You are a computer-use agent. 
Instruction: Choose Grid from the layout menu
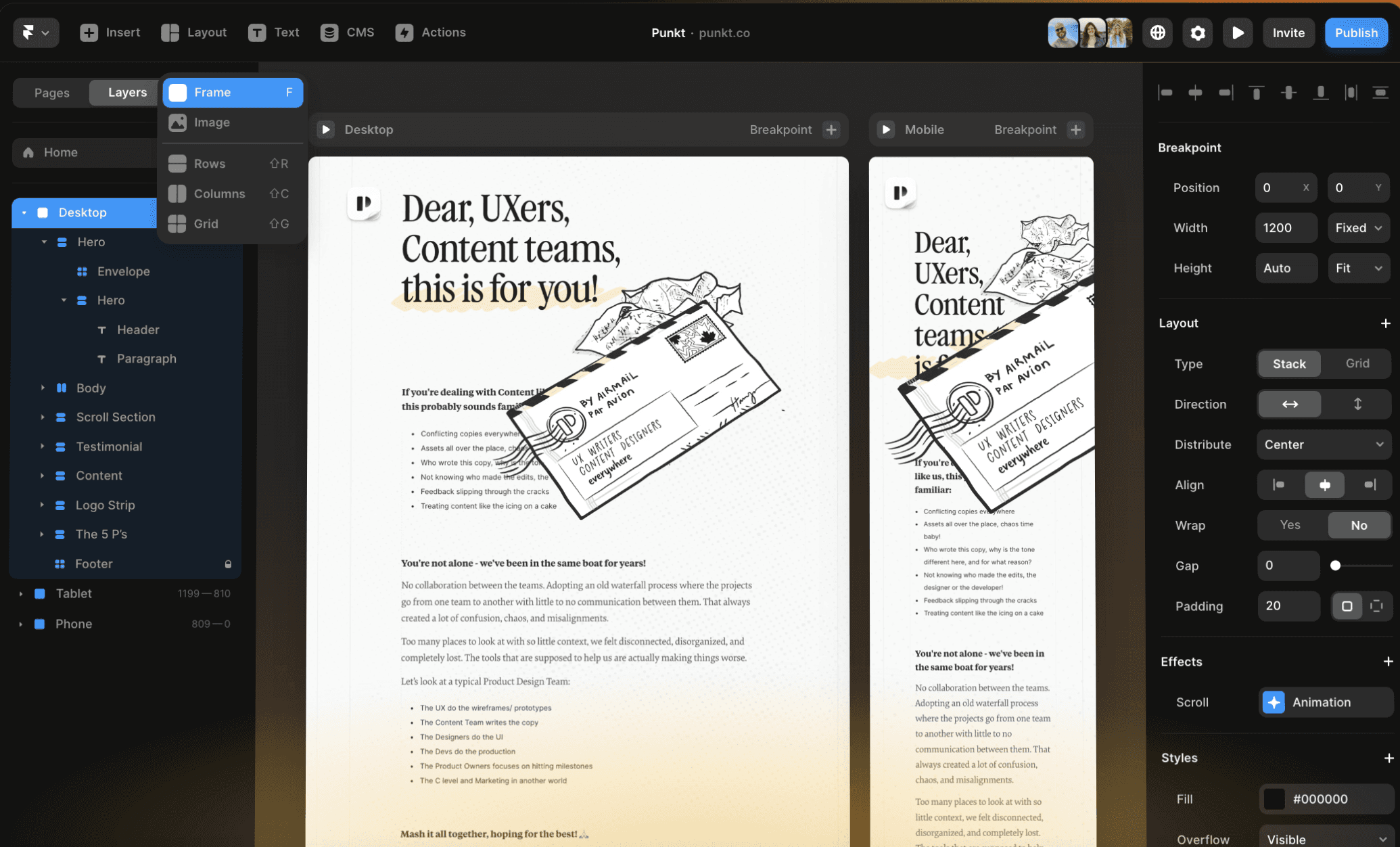coord(233,223)
